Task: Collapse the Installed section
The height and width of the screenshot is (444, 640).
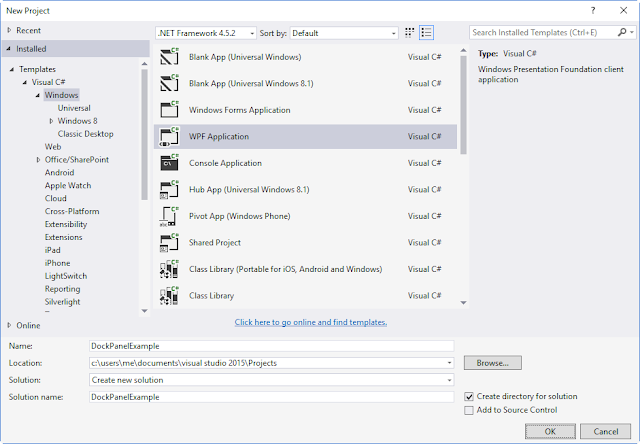Action: click(x=9, y=49)
